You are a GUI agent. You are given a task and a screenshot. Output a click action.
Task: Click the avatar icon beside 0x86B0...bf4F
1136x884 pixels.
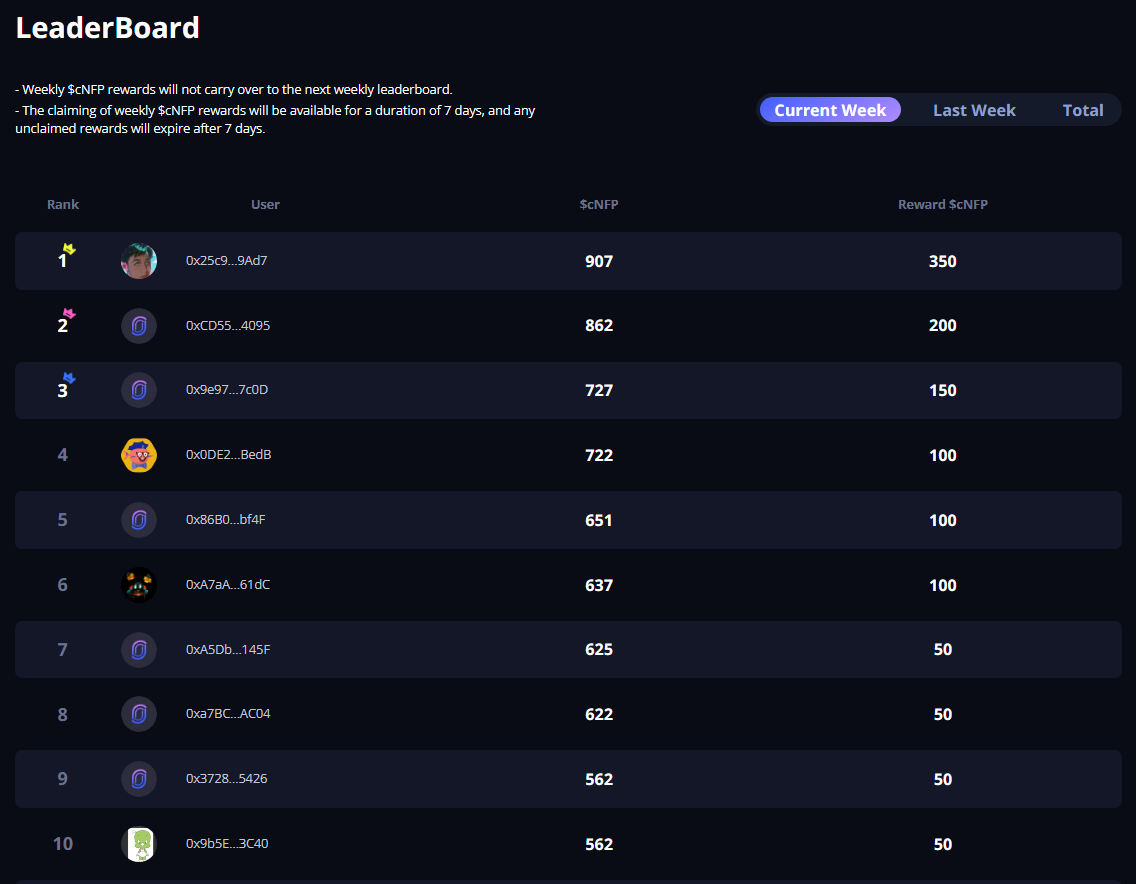click(x=139, y=520)
